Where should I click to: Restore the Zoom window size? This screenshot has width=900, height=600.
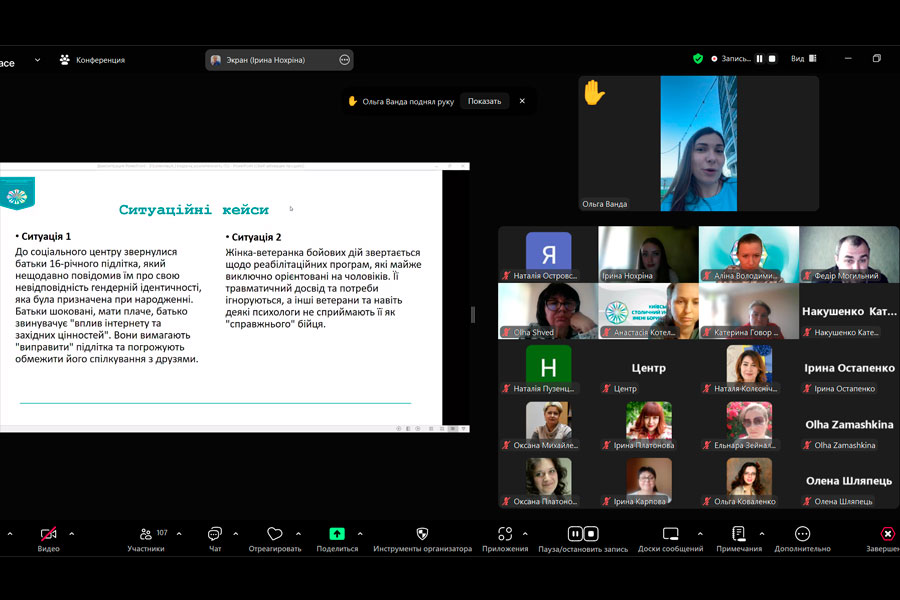tap(876, 59)
